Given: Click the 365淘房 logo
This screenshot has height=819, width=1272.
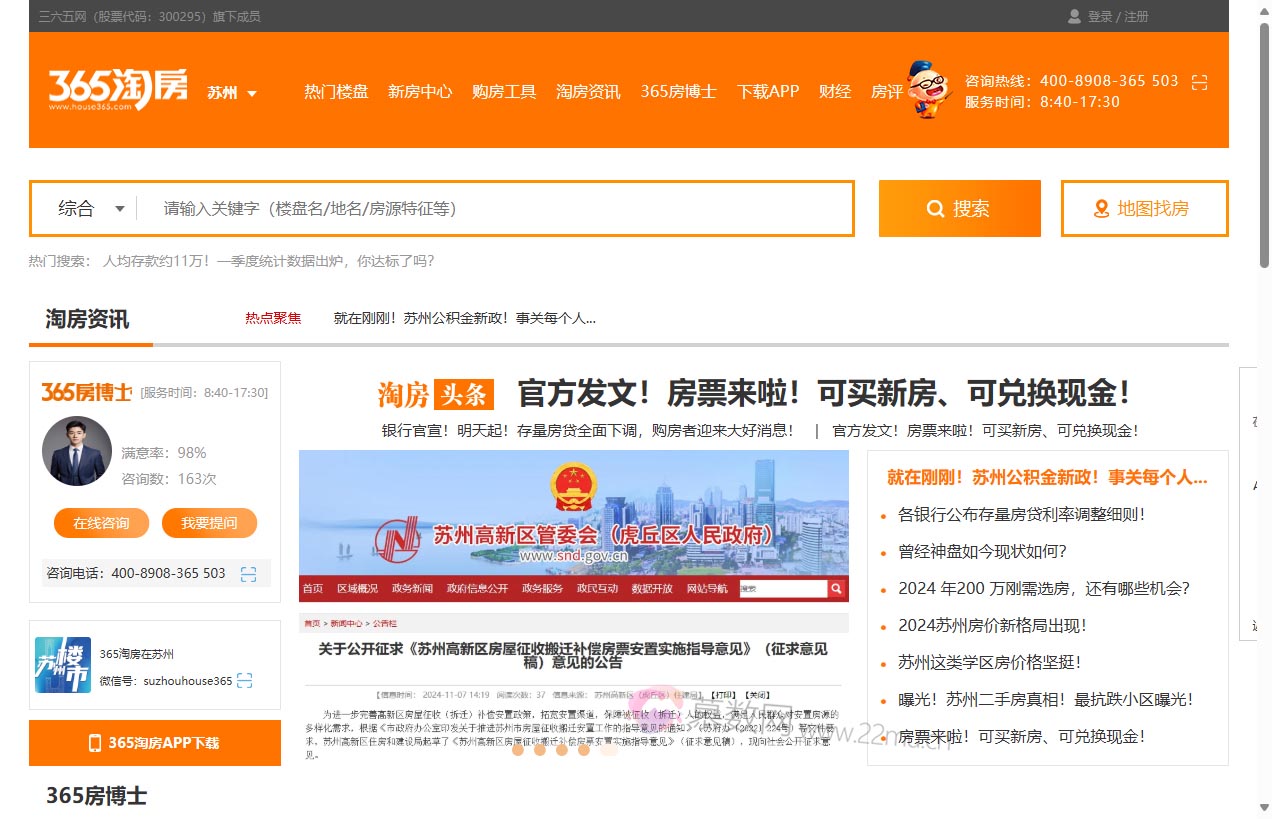Looking at the screenshot, I should pos(118,90).
